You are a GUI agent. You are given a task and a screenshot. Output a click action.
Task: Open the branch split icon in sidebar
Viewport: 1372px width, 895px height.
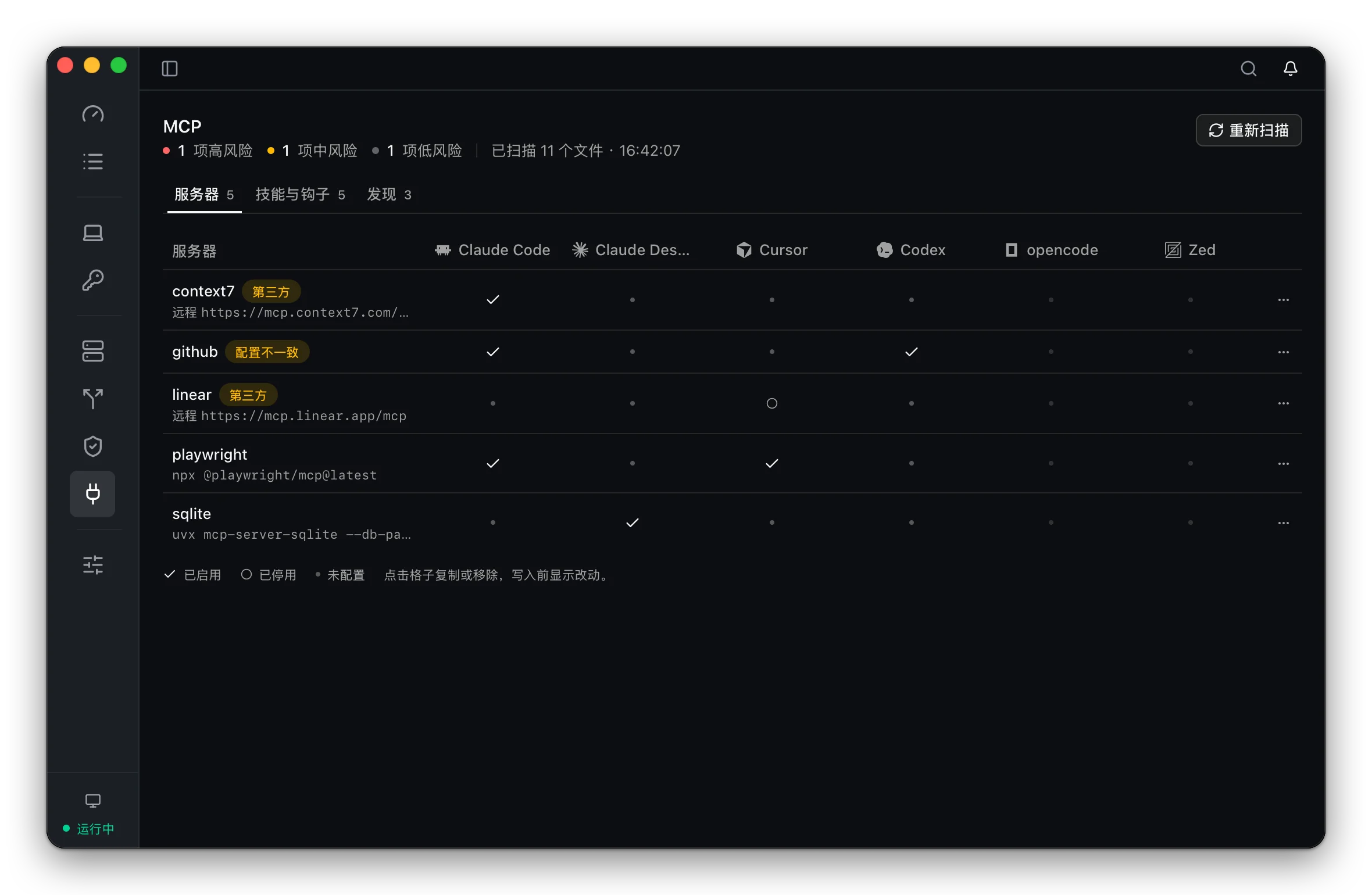(x=93, y=399)
